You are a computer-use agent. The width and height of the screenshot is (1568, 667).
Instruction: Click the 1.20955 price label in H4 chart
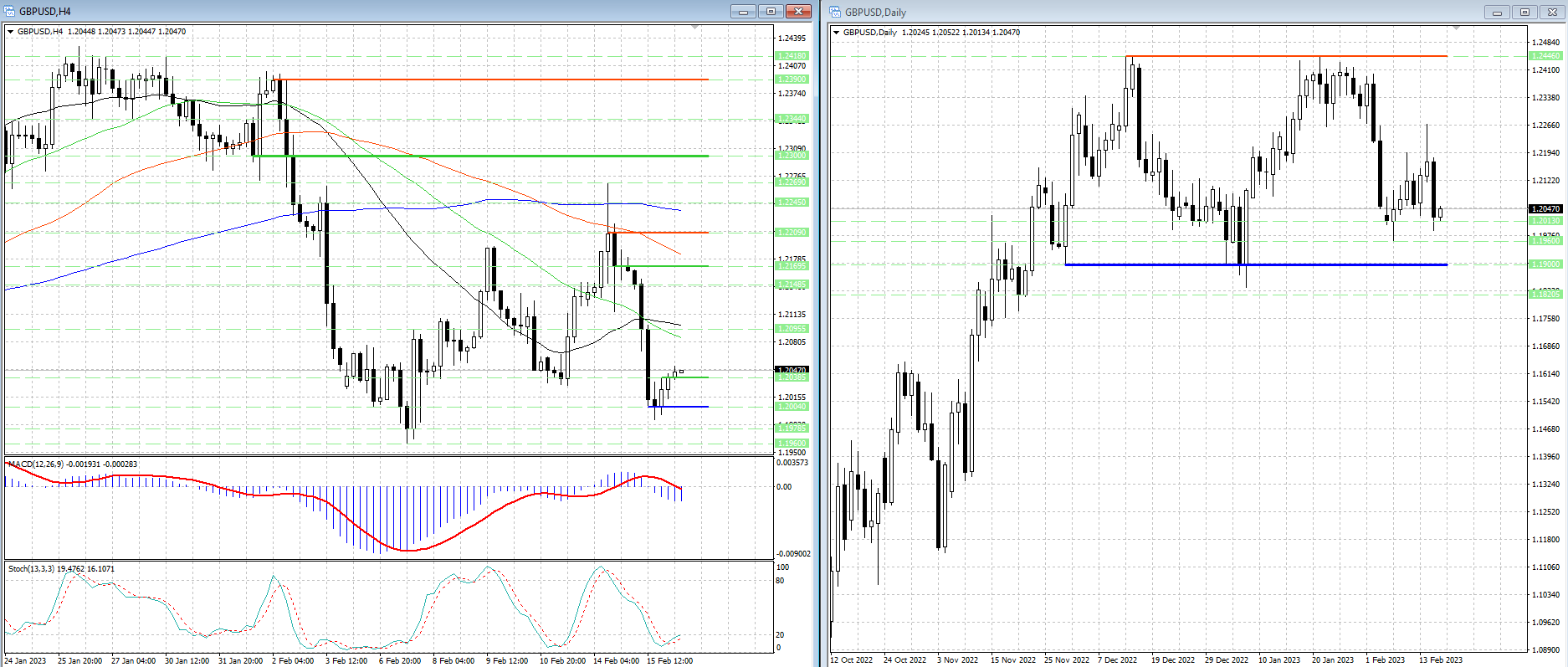click(x=792, y=329)
